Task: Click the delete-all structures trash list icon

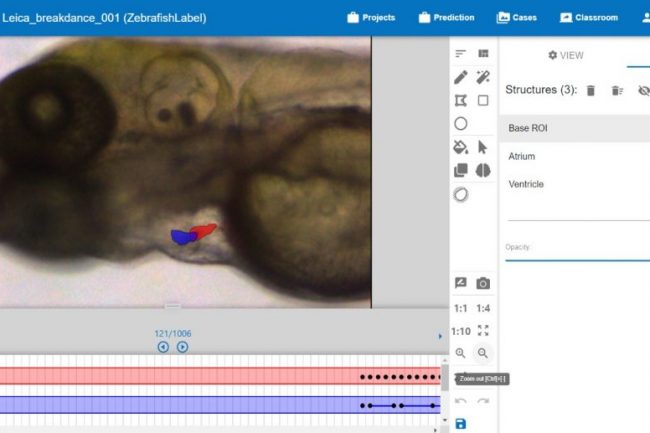Action: click(x=617, y=90)
